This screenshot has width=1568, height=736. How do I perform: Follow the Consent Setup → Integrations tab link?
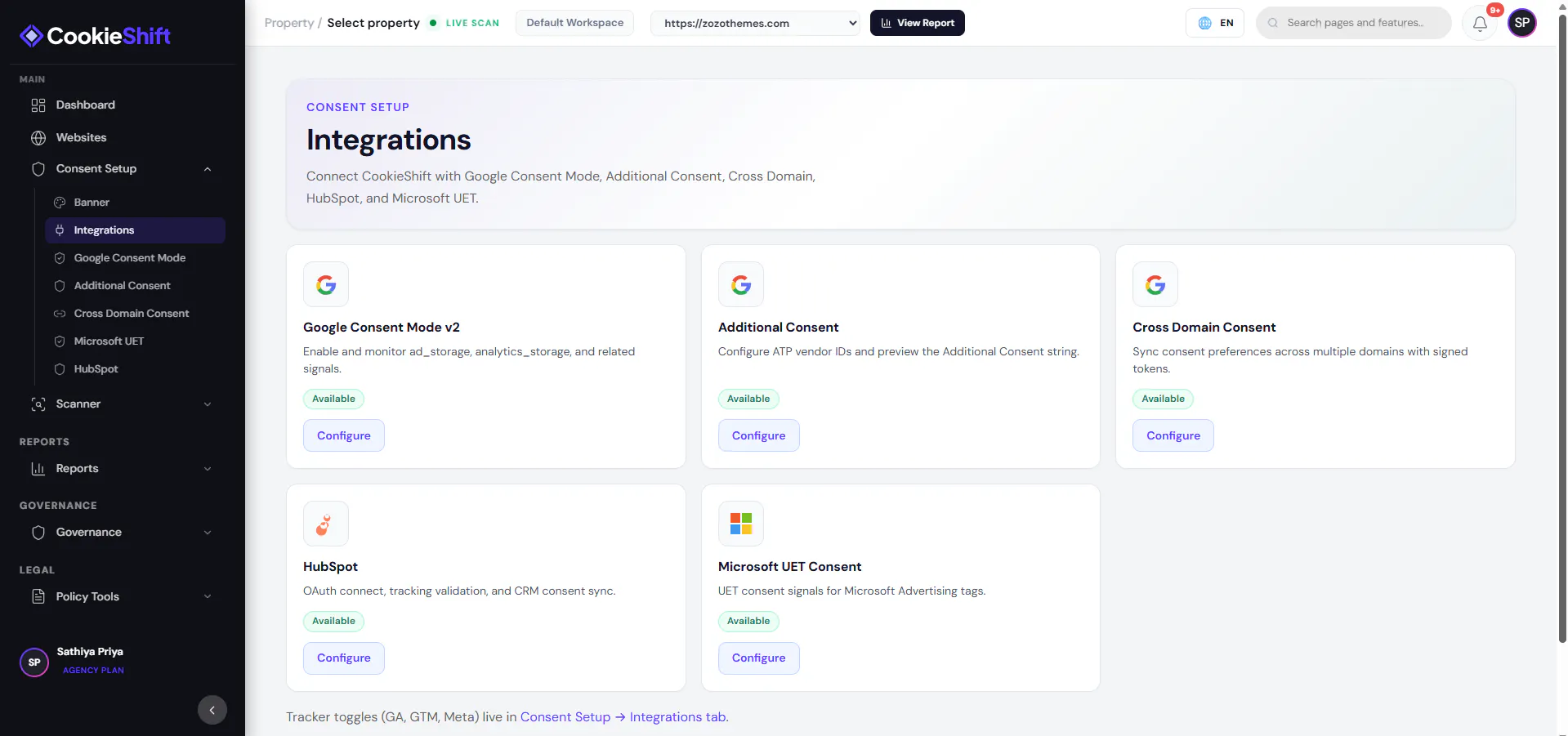click(x=624, y=717)
